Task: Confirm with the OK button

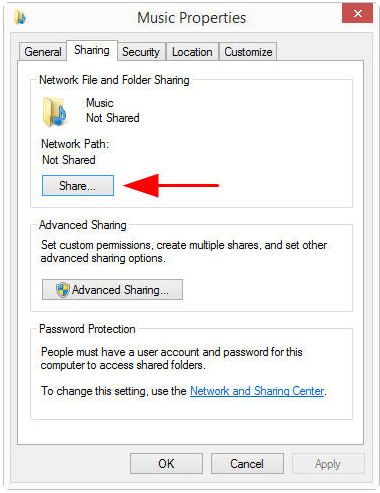Action: [166, 463]
